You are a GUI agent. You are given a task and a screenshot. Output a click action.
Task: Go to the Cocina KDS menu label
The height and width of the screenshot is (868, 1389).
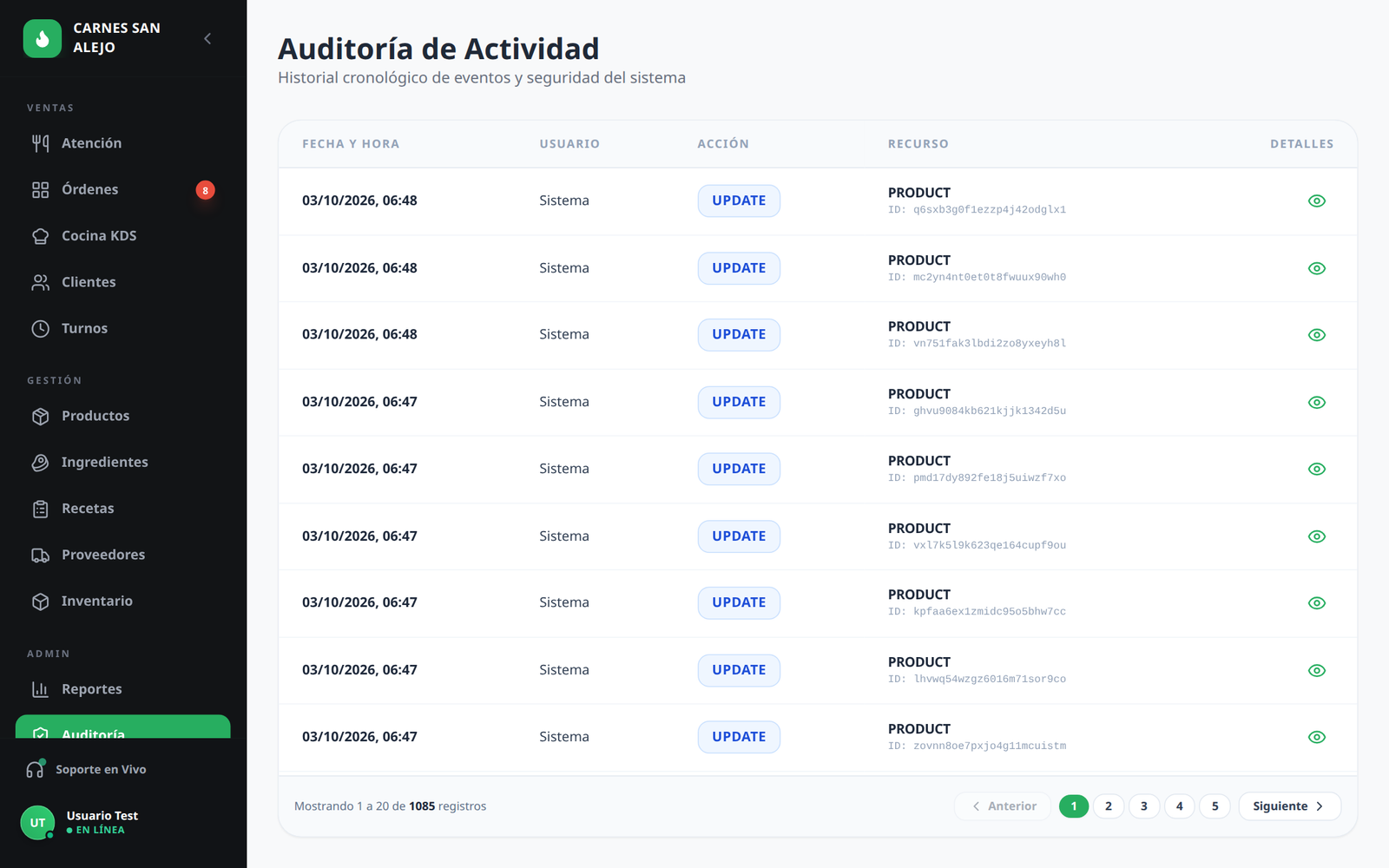coord(99,236)
